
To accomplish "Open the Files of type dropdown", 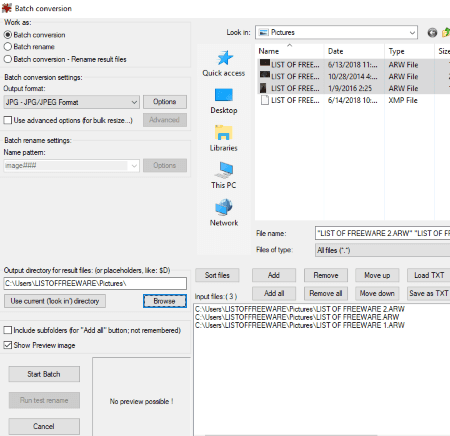I will pyautogui.click(x=382, y=250).
